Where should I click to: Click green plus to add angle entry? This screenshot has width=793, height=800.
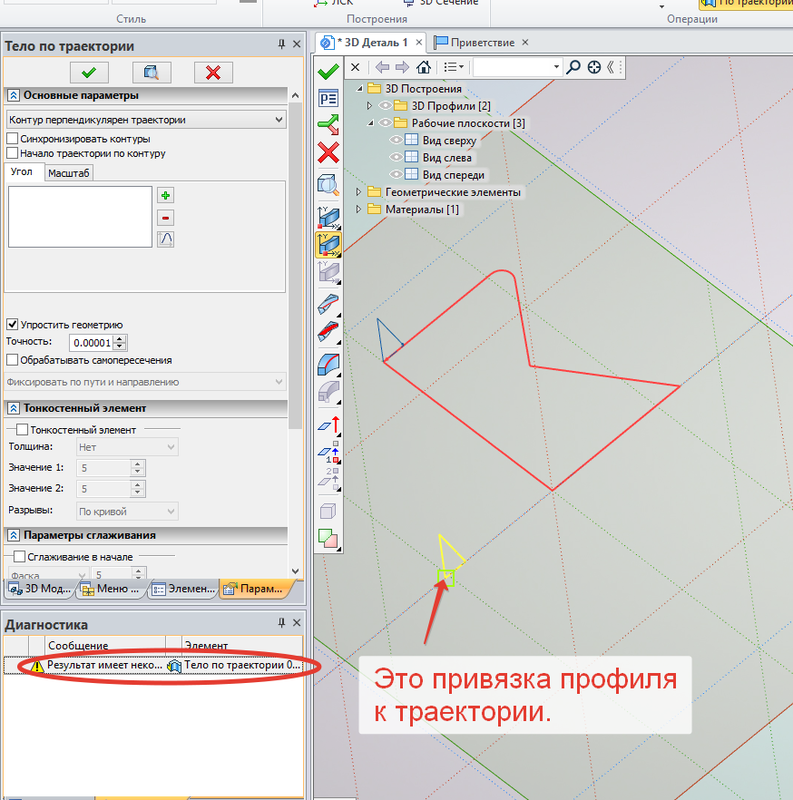click(x=166, y=195)
